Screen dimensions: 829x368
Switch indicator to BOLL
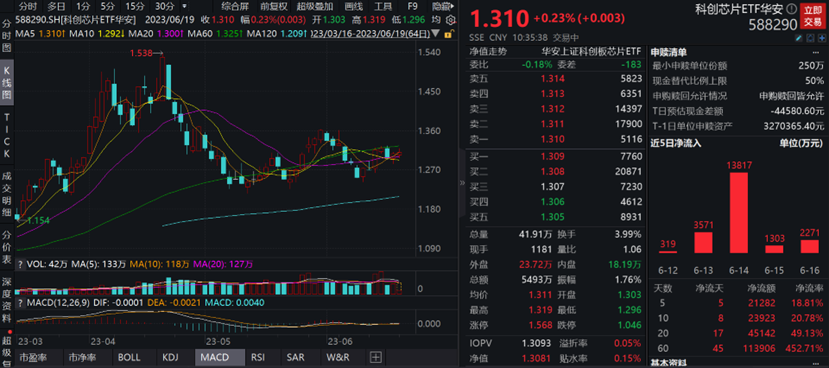pyautogui.click(x=129, y=357)
